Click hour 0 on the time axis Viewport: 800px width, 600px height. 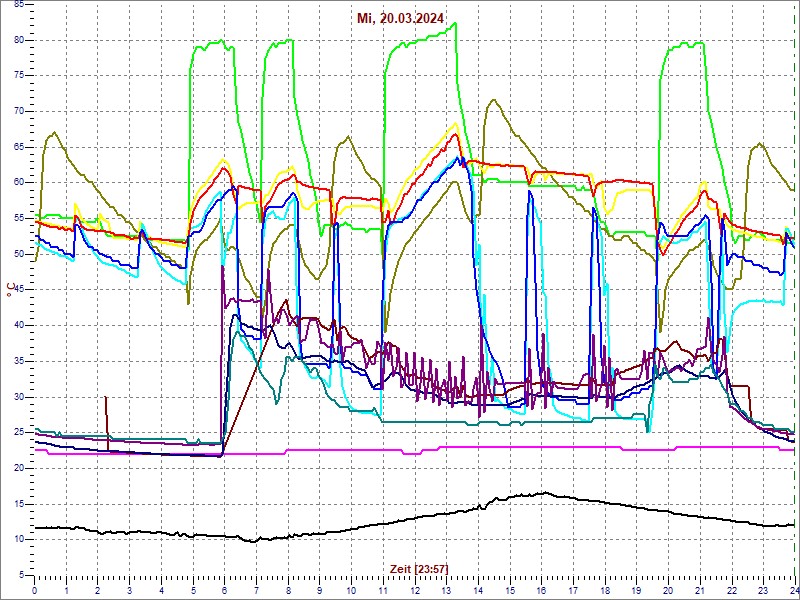click(35, 590)
